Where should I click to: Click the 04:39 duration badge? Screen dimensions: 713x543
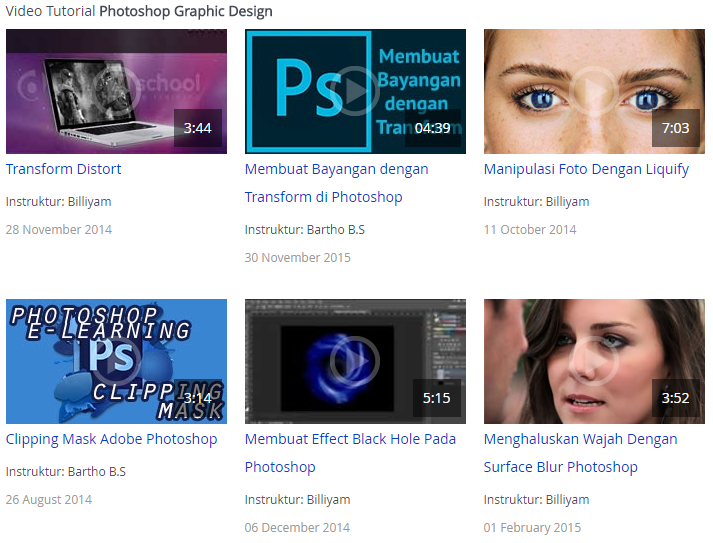tap(432, 128)
